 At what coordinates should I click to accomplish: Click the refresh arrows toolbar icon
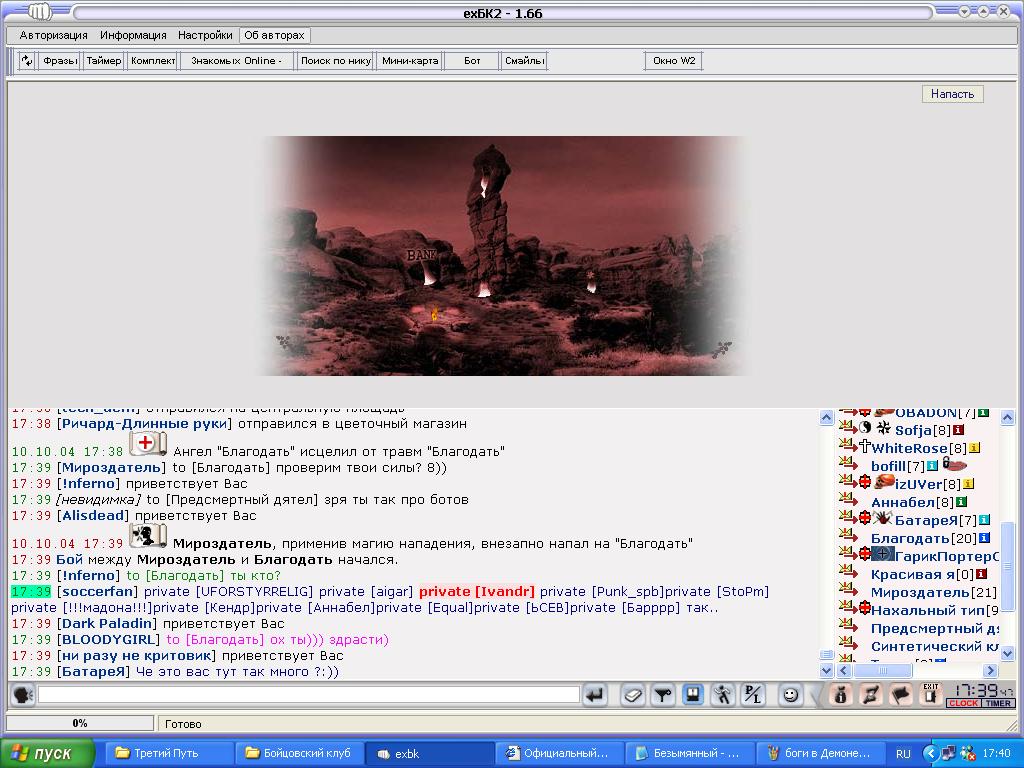27,61
